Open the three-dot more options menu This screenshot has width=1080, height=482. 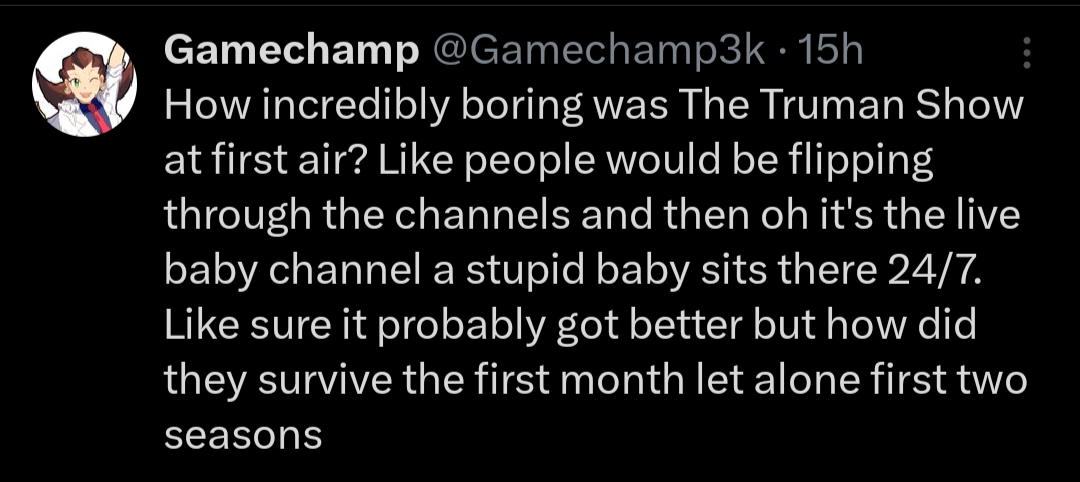coord(1028,54)
